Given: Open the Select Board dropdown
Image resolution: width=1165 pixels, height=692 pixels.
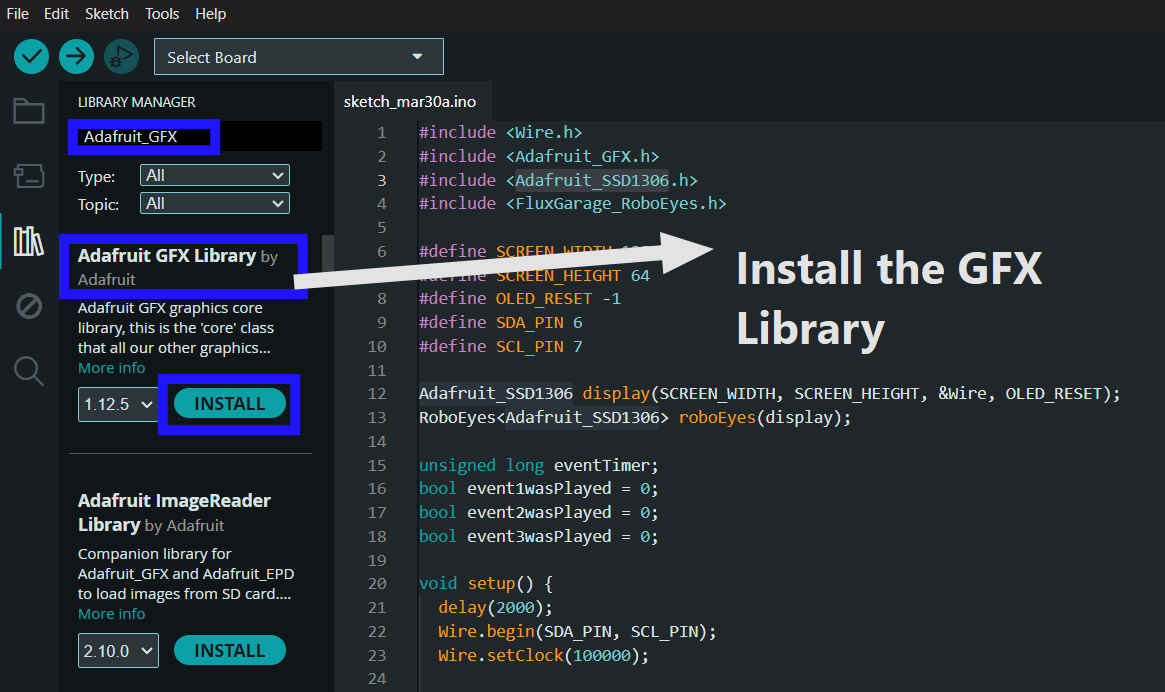Looking at the screenshot, I should tap(299, 57).
